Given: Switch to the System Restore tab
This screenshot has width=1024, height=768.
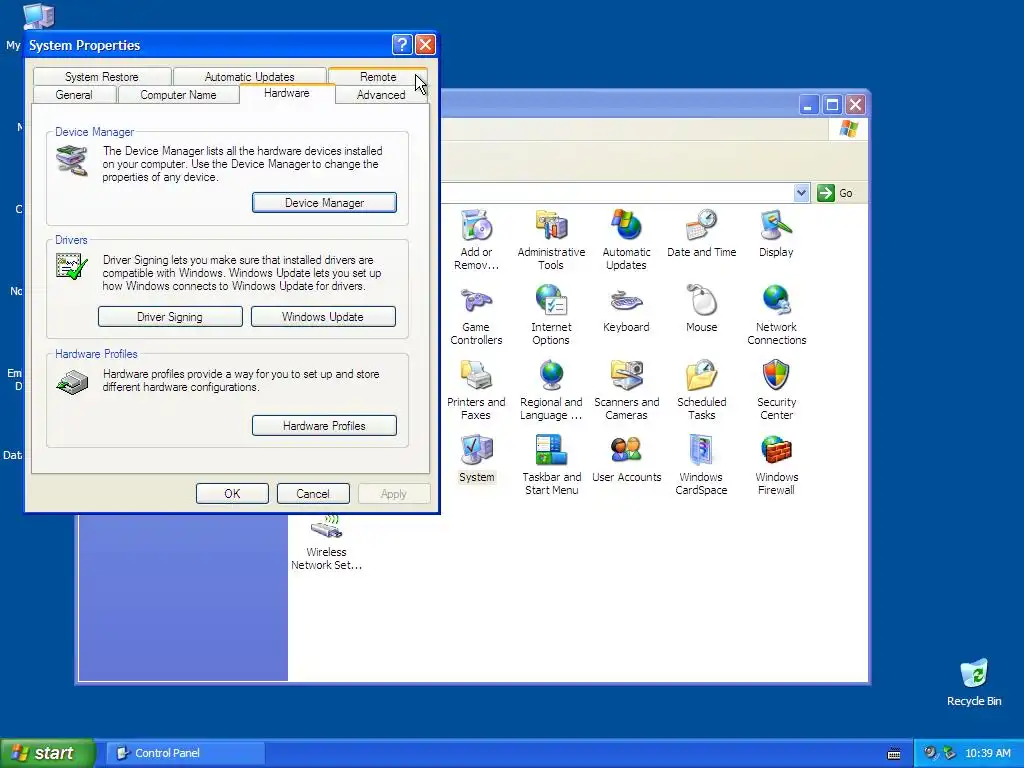Looking at the screenshot, I should pyautogui.click(x=102, y=76).
